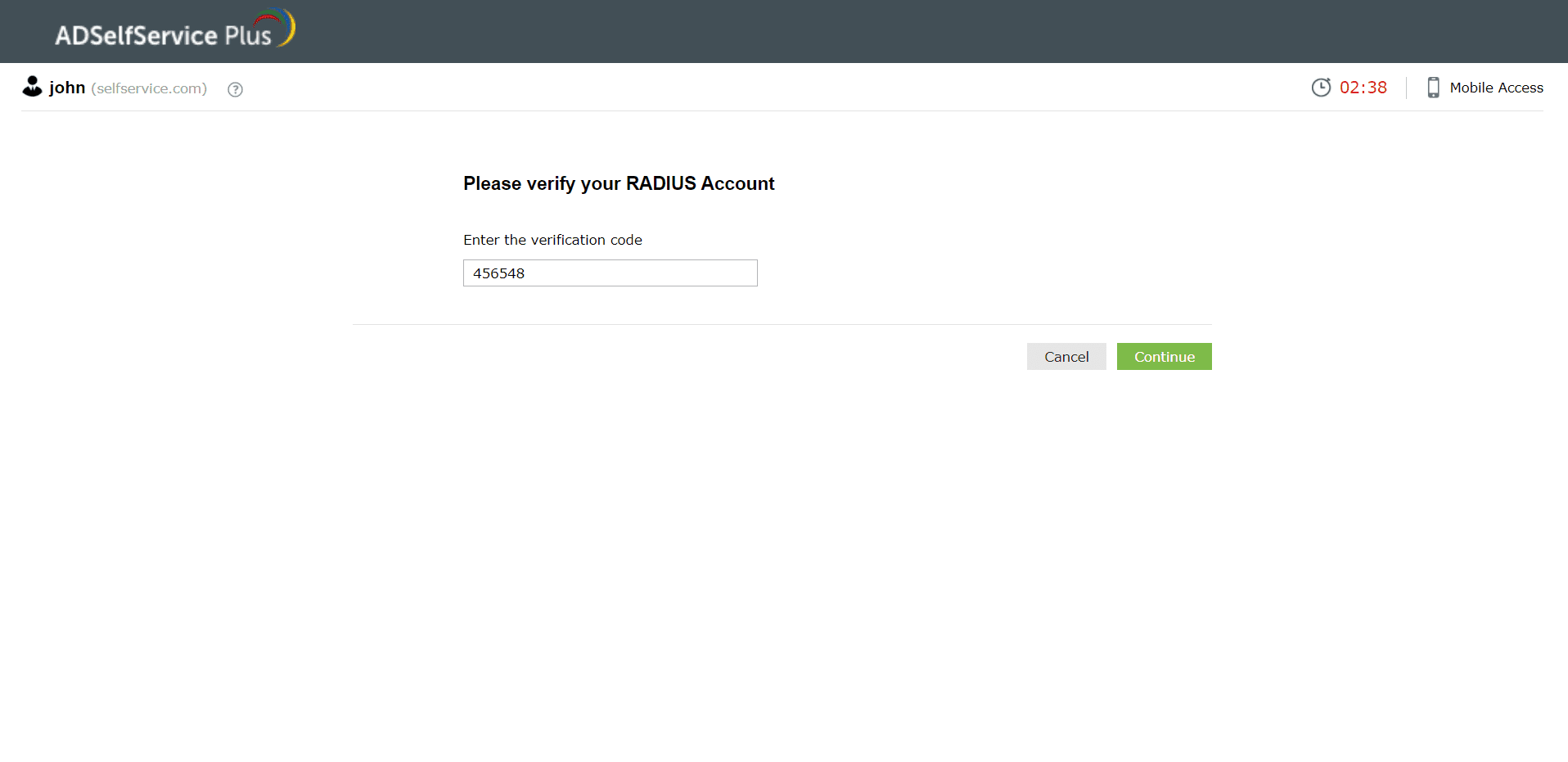Click the dark header bar beside the logo
Viewport: 1568px width, 762px height.
(x=900, y=31)
